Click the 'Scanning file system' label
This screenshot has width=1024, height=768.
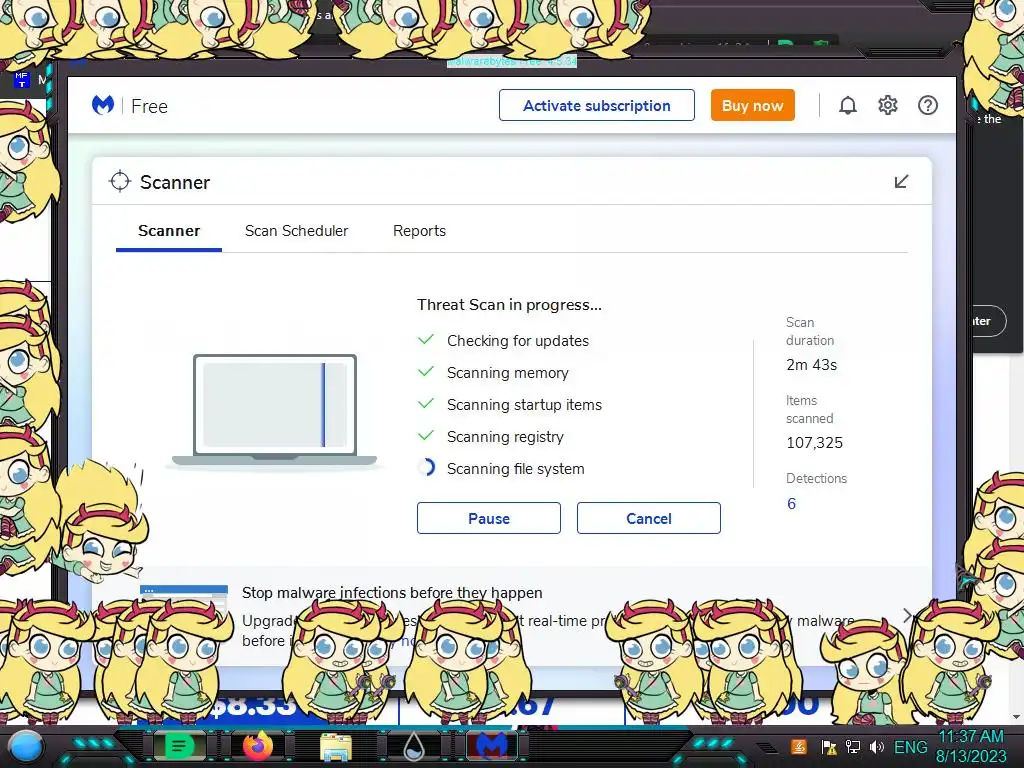click(x=515, y=468)
